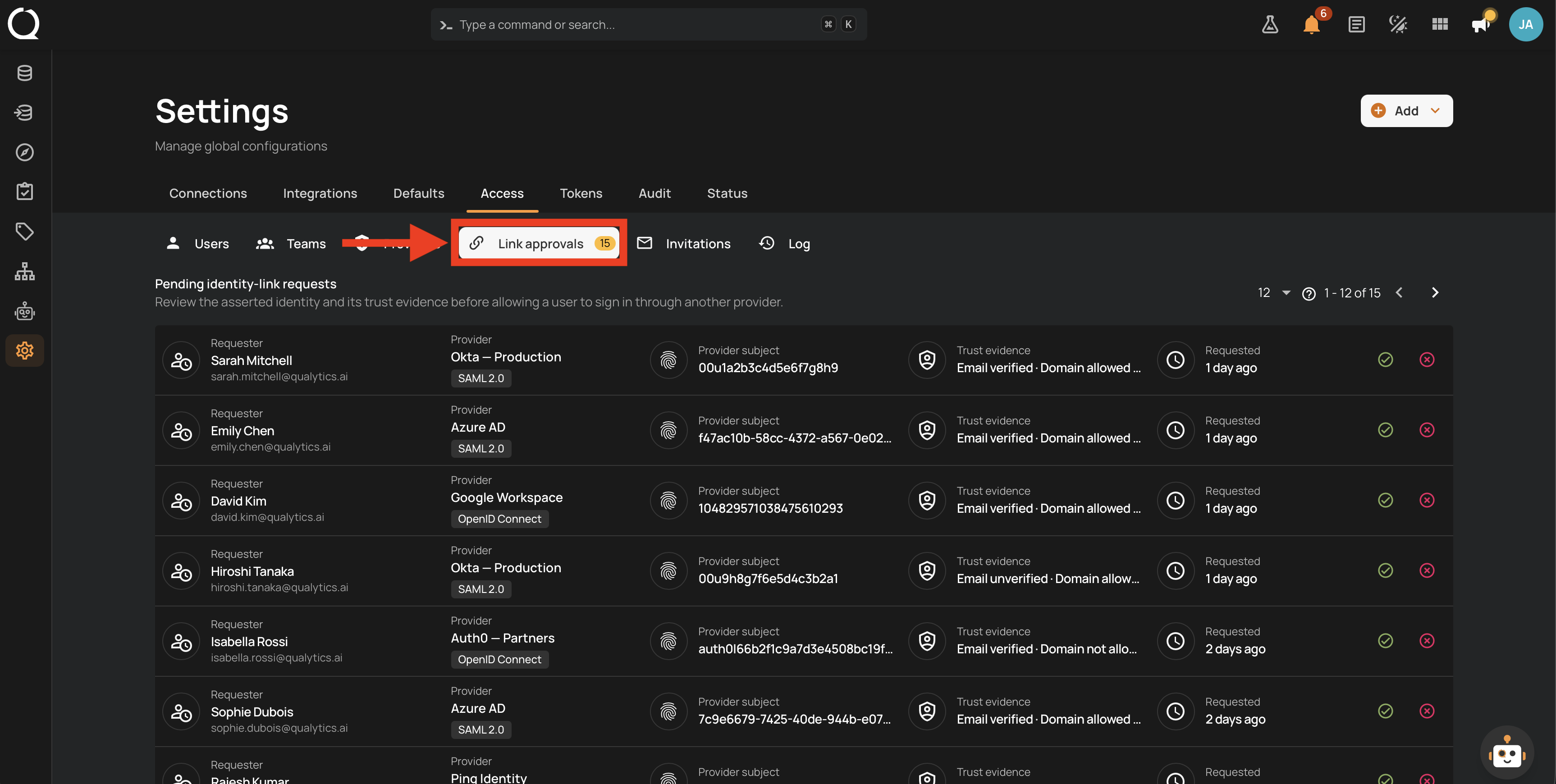1556x784 pixels.
Task: Approve Sophie Dubois's link request
Action: point(1386,711)
